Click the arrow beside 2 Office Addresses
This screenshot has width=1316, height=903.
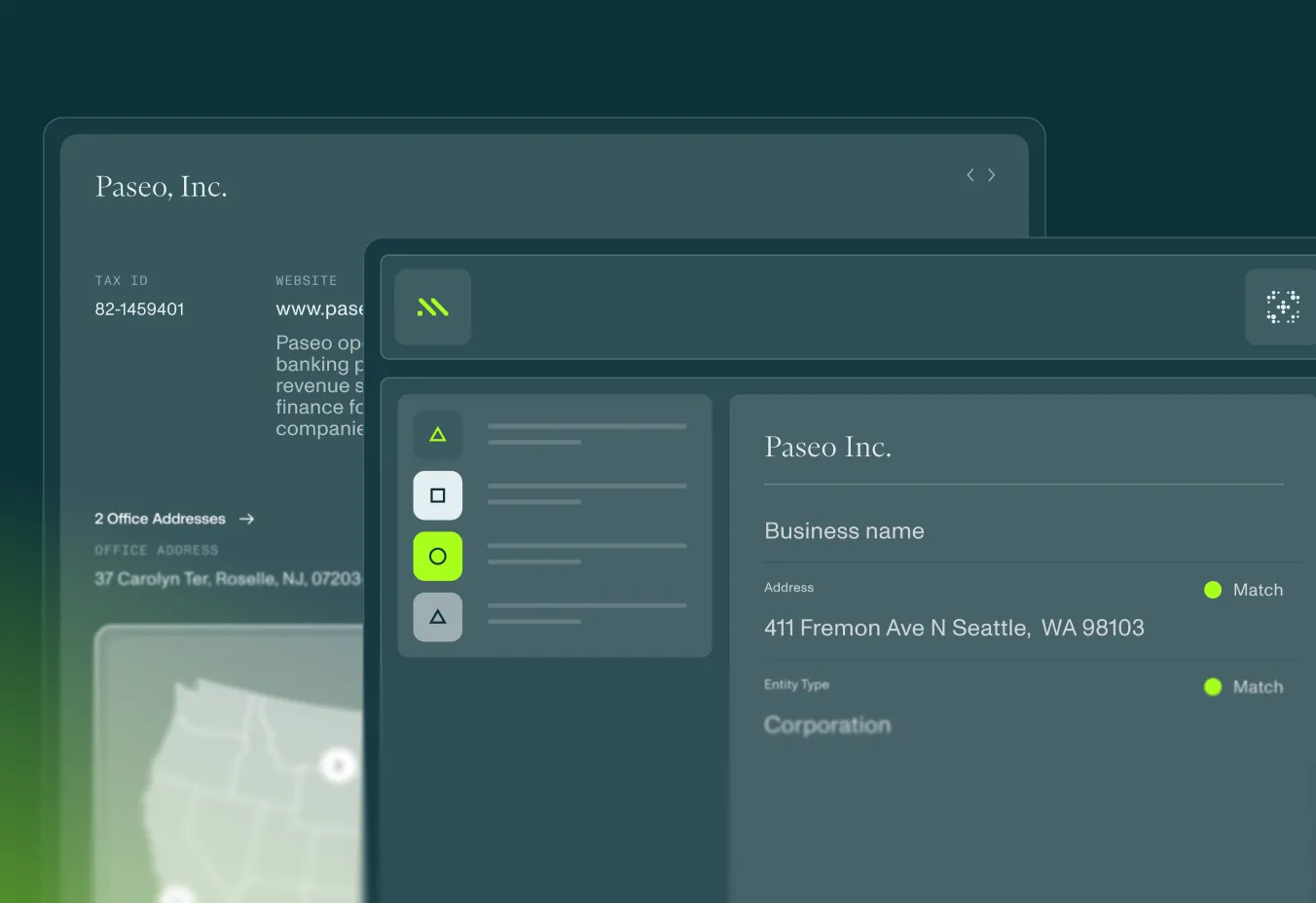(x=247, y=520)
